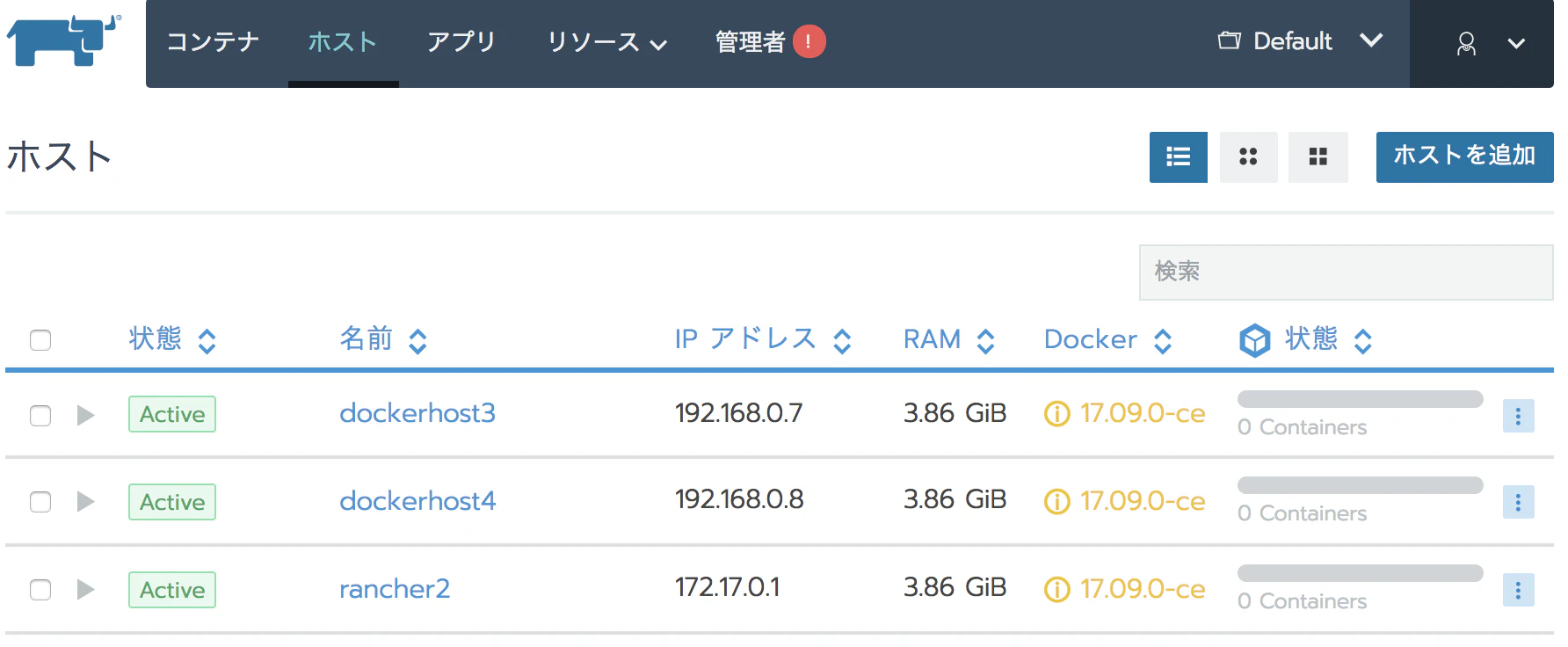The height and width of the screenshot is (647, 1568).
Task: Open the リソース dropdown menu
Action: coord(606,42)
